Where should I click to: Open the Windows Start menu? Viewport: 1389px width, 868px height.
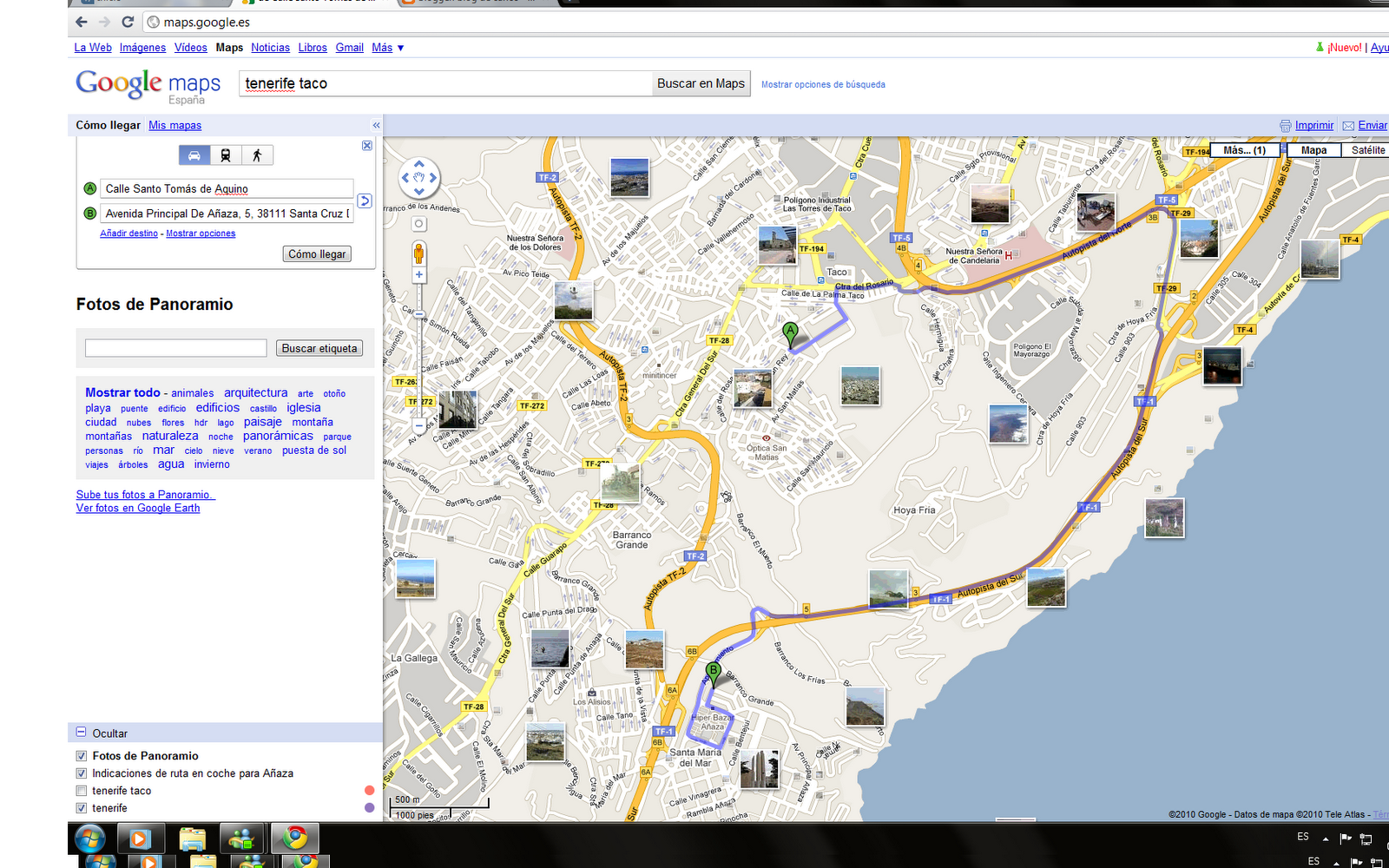[x=89, y=838]
